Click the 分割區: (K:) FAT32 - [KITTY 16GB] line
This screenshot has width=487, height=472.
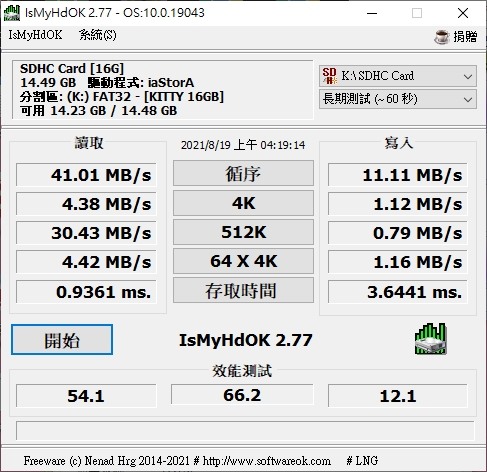pyautogui.click(x=122, y=97)
